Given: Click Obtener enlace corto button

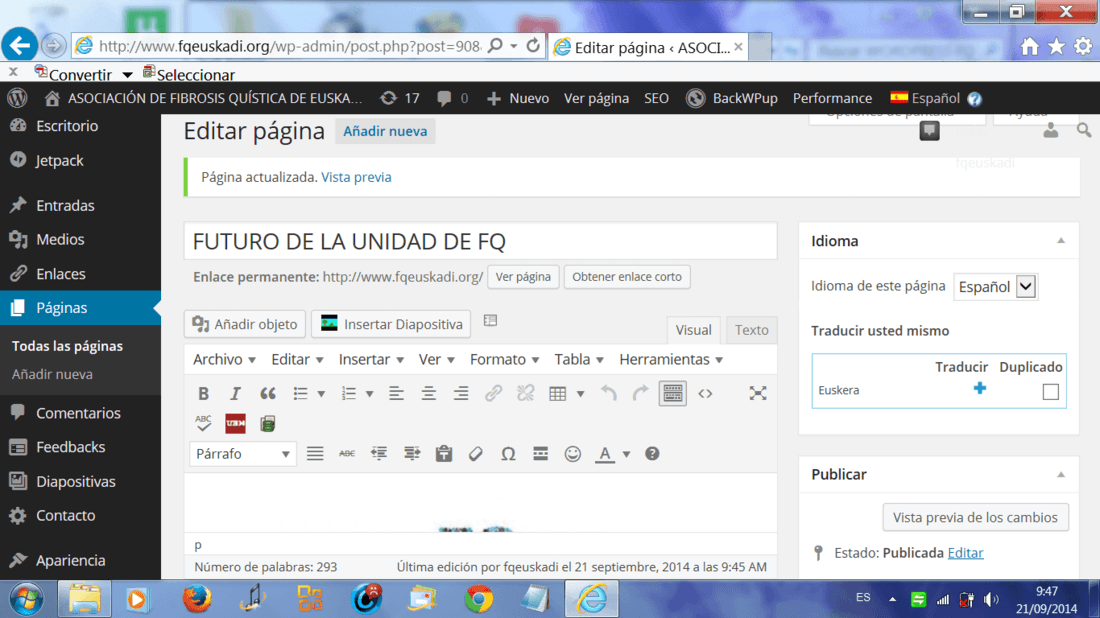Looking at the screenshot, I should (626, 276).
